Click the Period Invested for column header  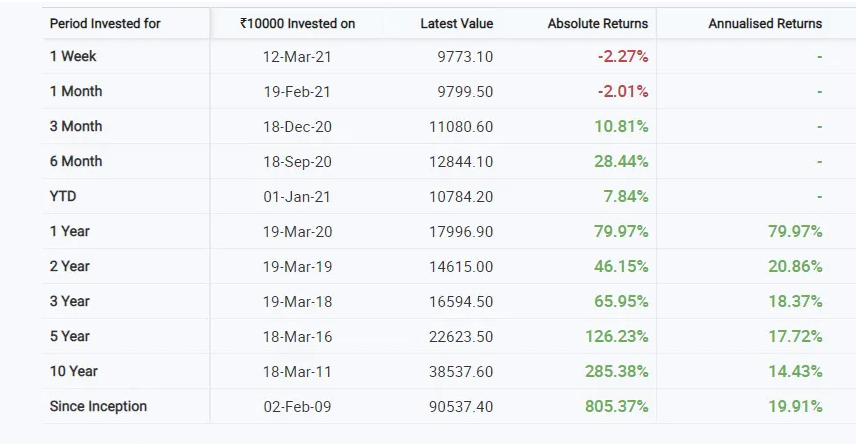point(105,23)
